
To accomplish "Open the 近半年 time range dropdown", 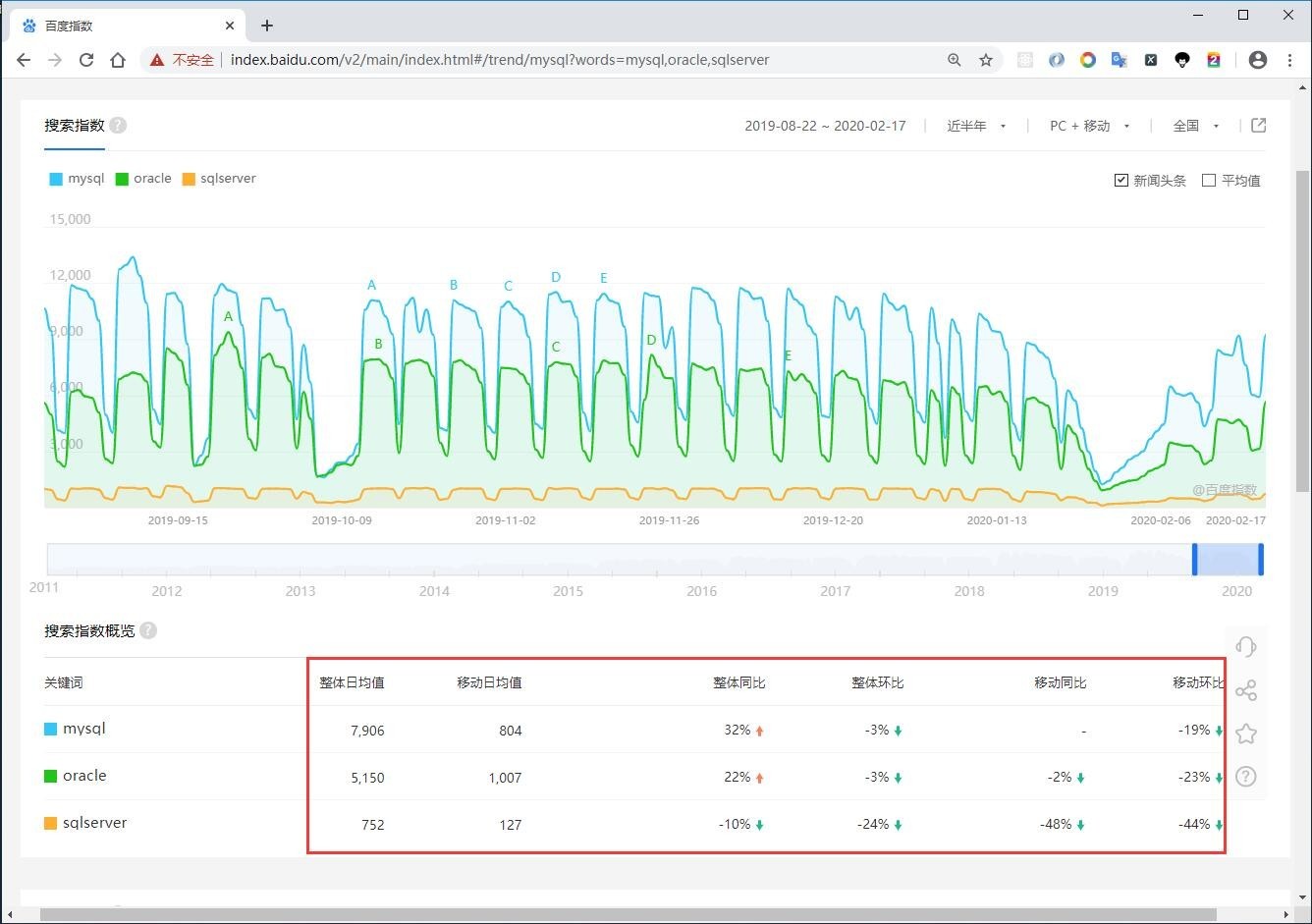I will click(x=976, y=126).
